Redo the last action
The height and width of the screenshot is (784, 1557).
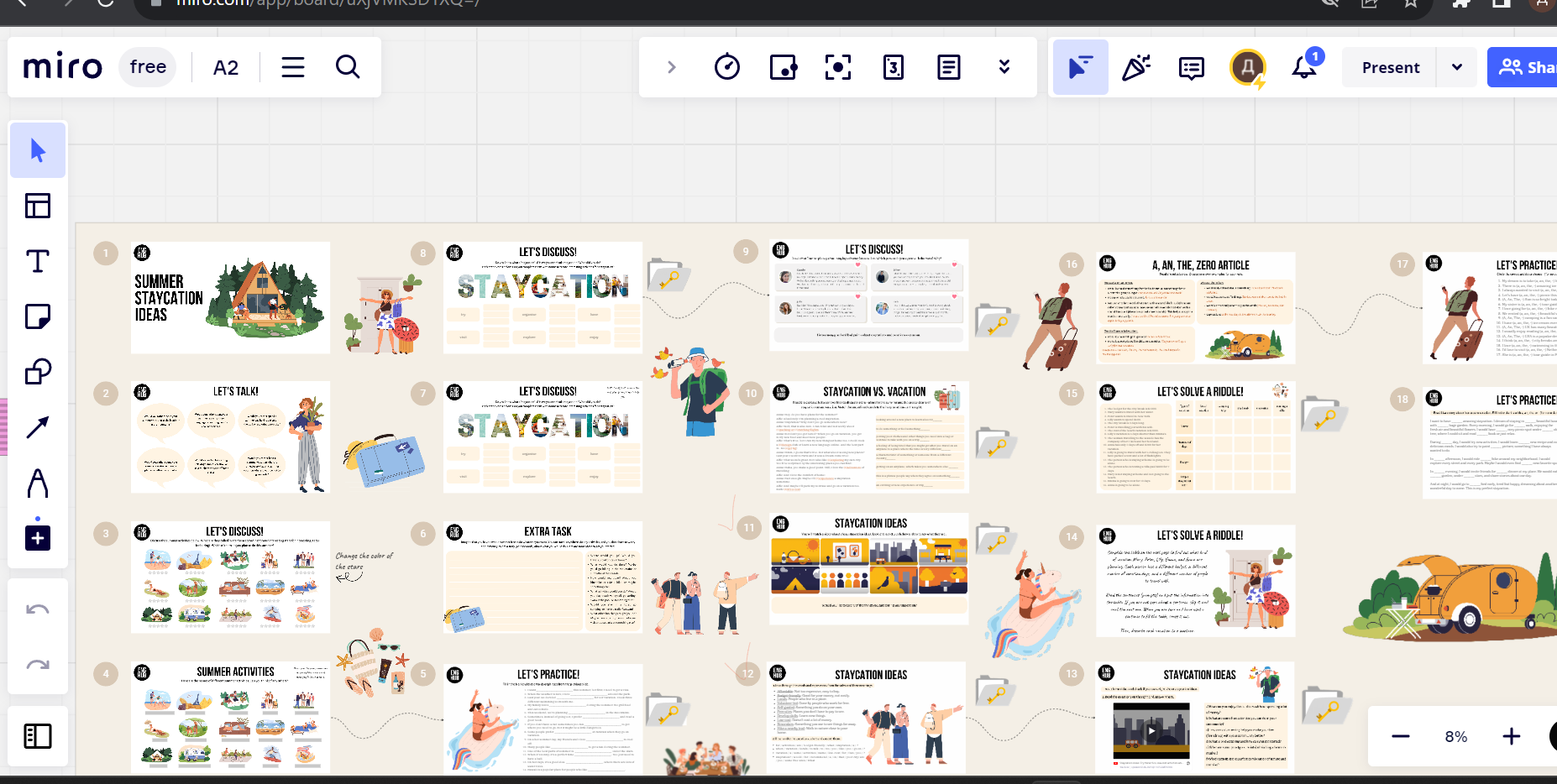[x=38, y=665]
